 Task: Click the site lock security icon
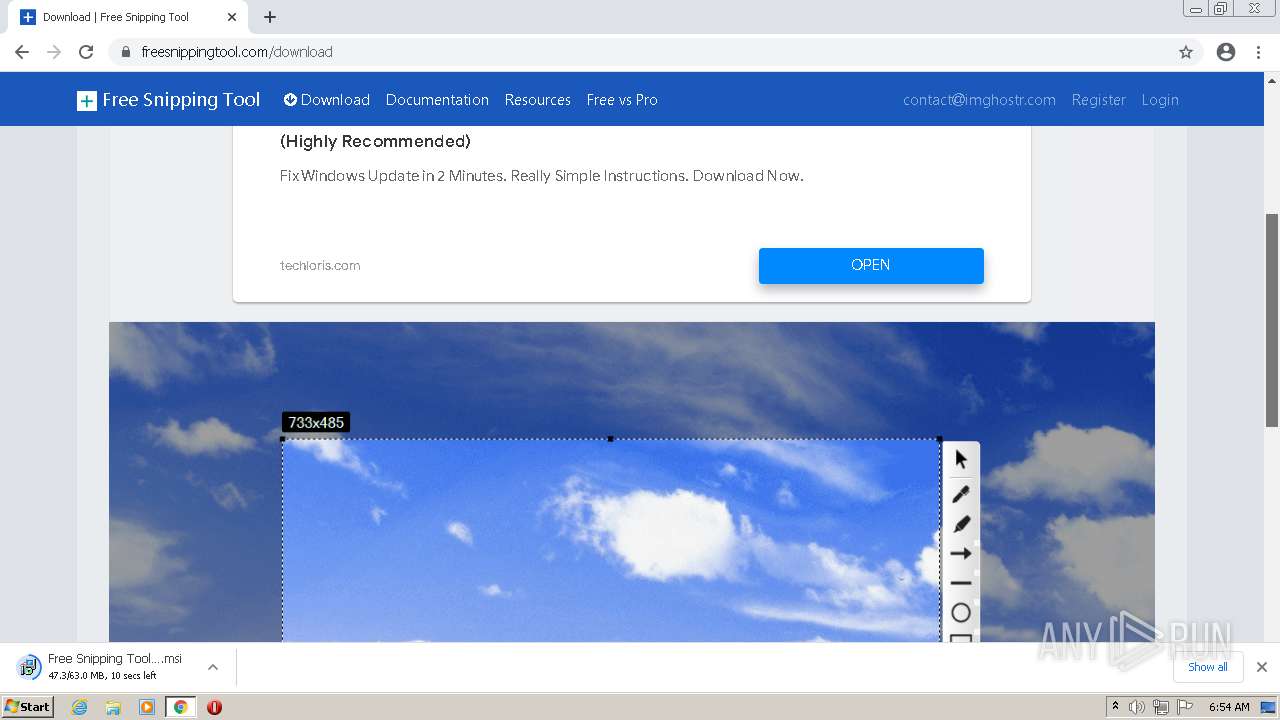click(126, 52)
